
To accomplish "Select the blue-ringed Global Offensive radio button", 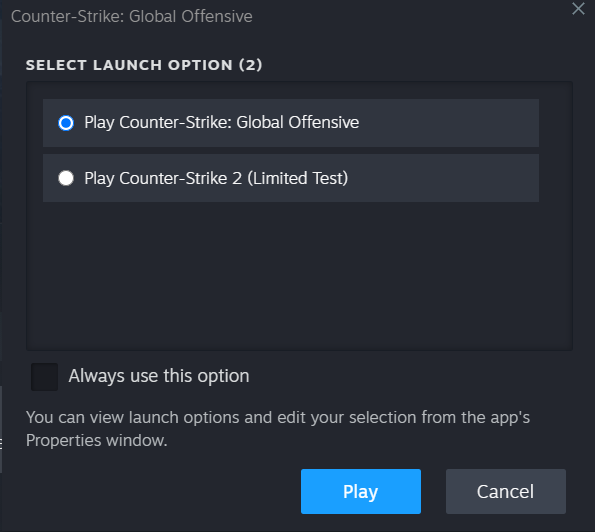I will 66,123.
